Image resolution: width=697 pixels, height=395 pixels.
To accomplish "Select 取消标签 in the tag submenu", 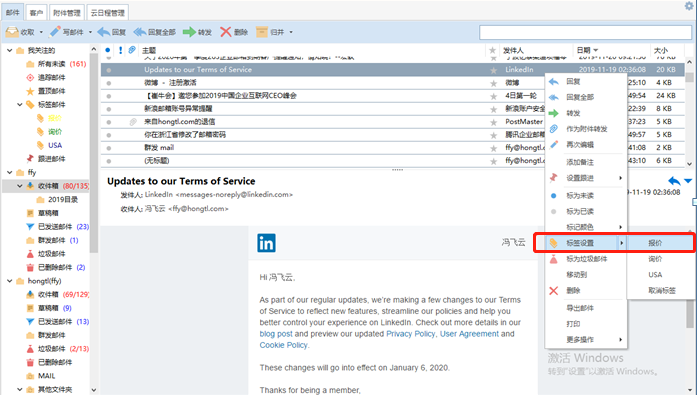I will [x=660, y=291].
